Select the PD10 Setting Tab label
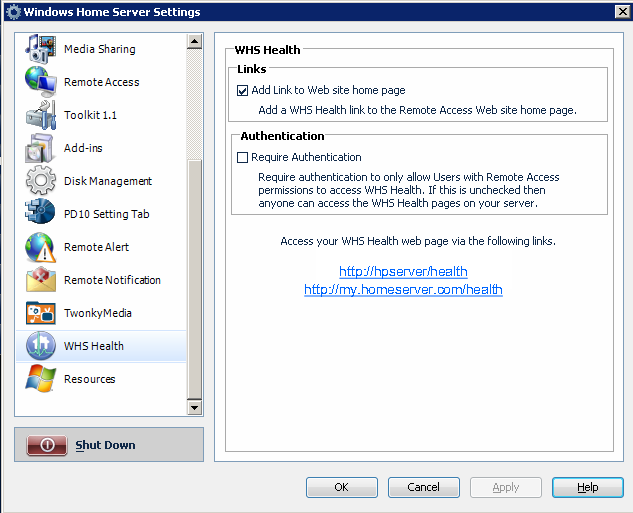633x513 pixels. [107, 214]
